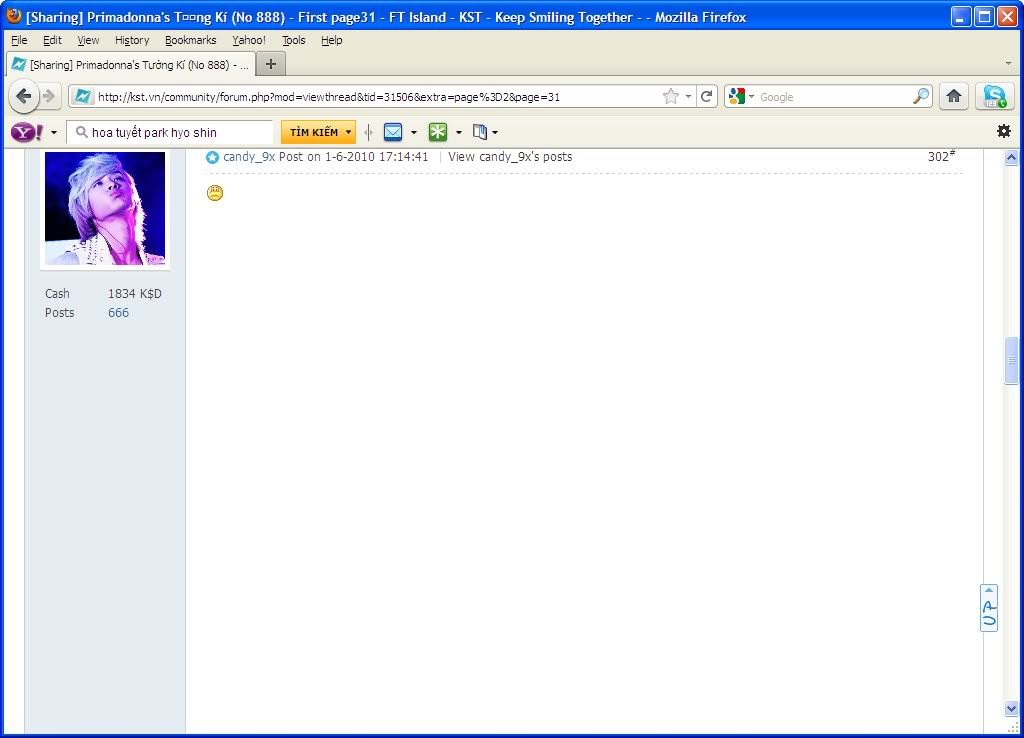Open the View menu
Viewport: 1024px width, 738px height.
(88, 40)
